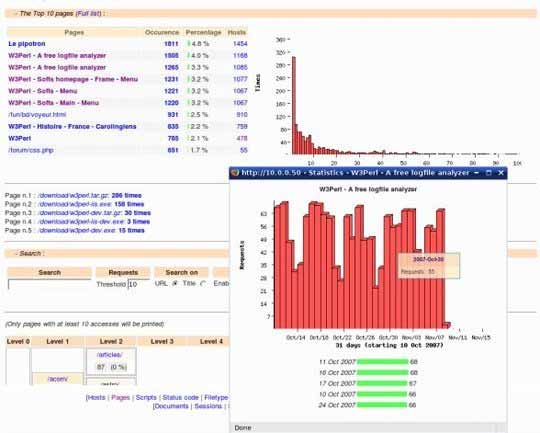Viewport: 540px width, 433px height.
Task: Click the Status code link in footer navigation
Action: (x=180, y=398)
